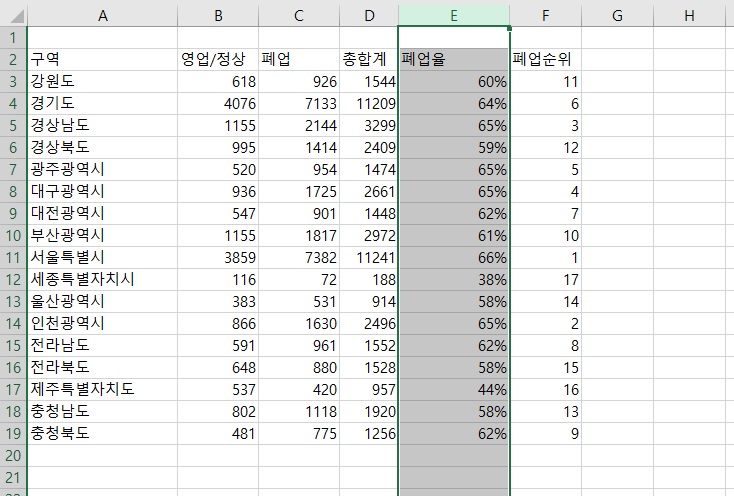Image resolution: width=734 pixels, height=496 pixels.
Task: Click the '폐업순위' header cell
Action: (x=546, y=60)
